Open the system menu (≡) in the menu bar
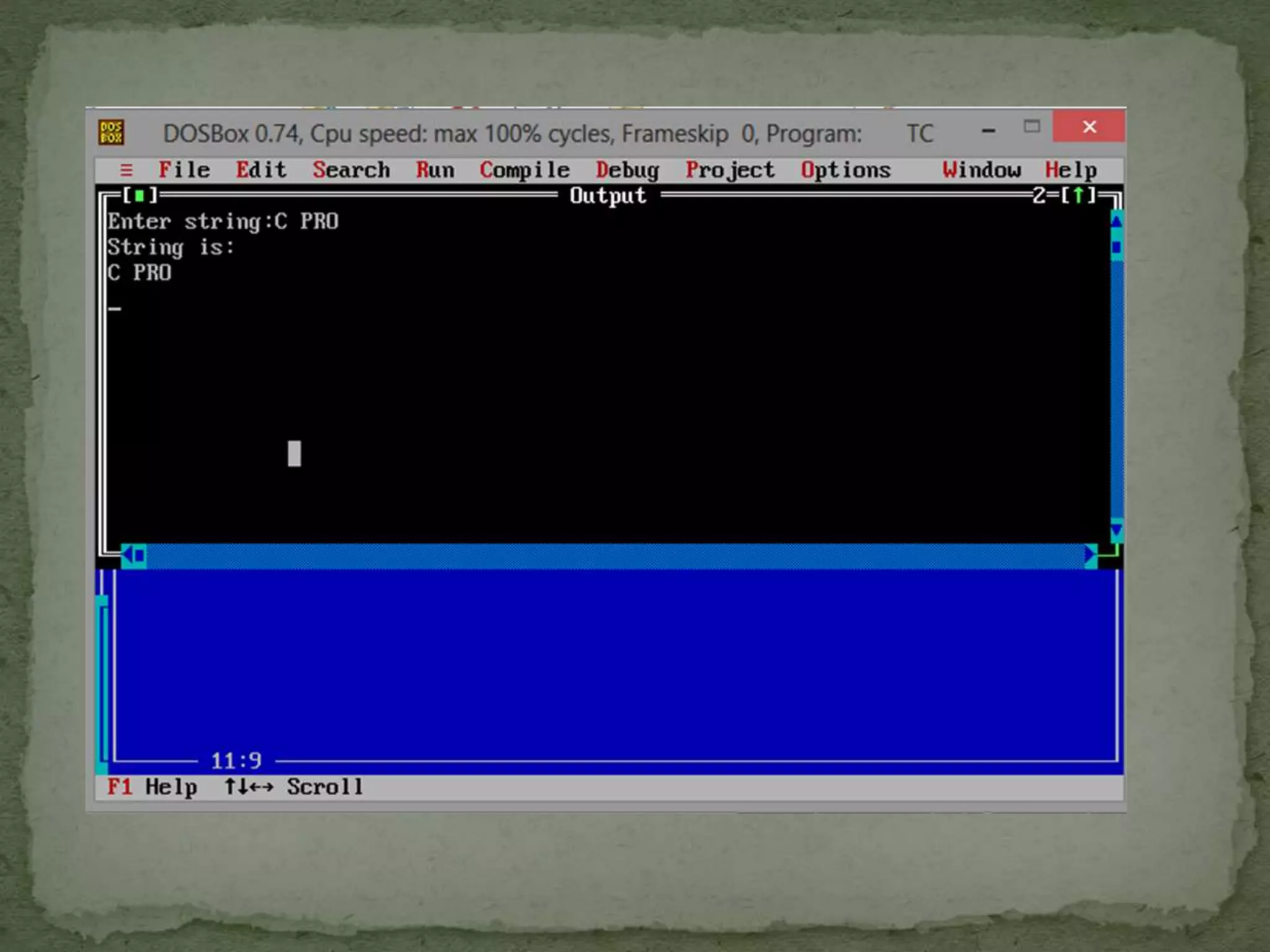This screenshot has width=1270, height=952. click(127, 170)
